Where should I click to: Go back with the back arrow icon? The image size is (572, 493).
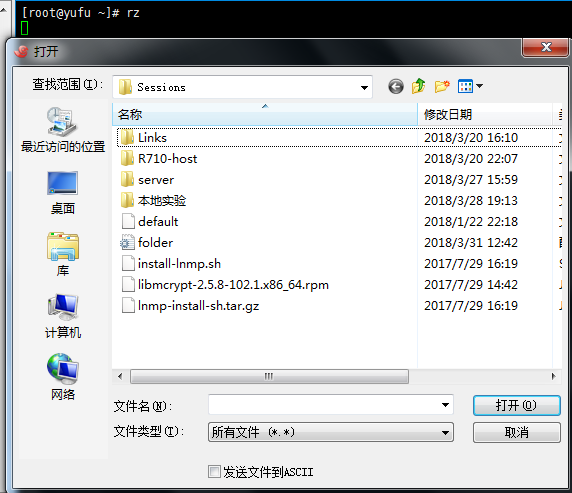(x=396, y=87)
